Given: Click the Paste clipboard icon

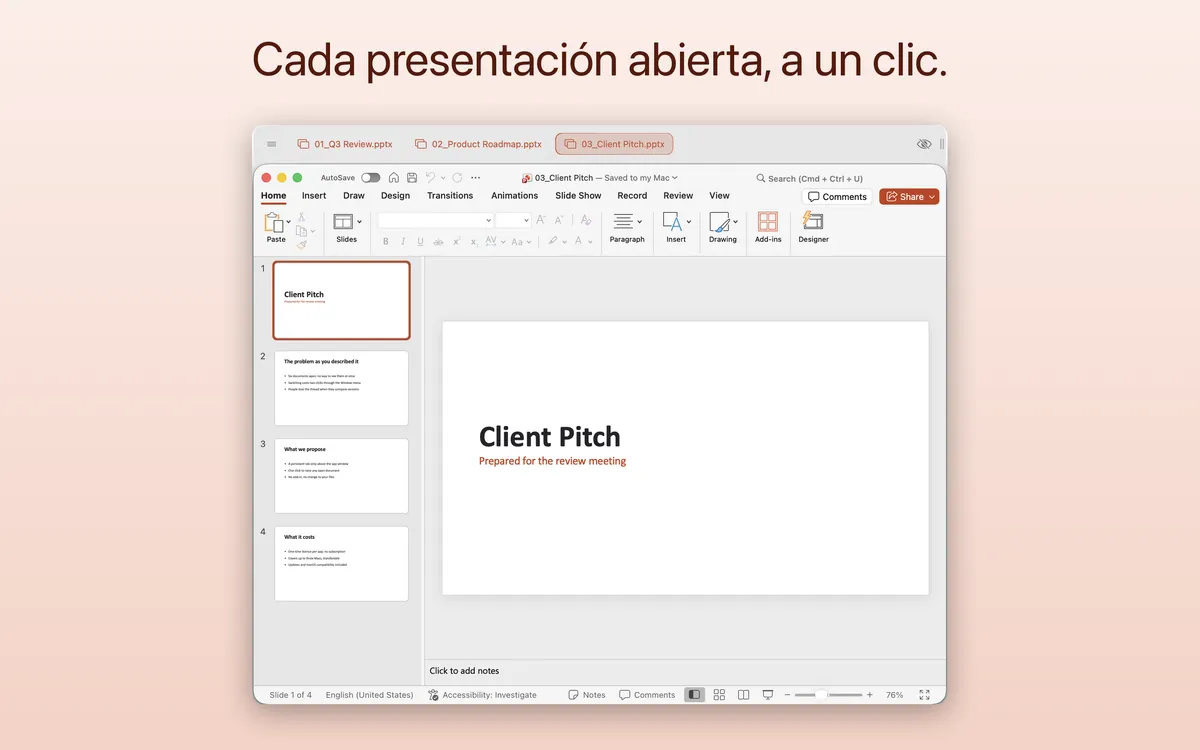Looking at the screenshot, I should click(273, 222).
